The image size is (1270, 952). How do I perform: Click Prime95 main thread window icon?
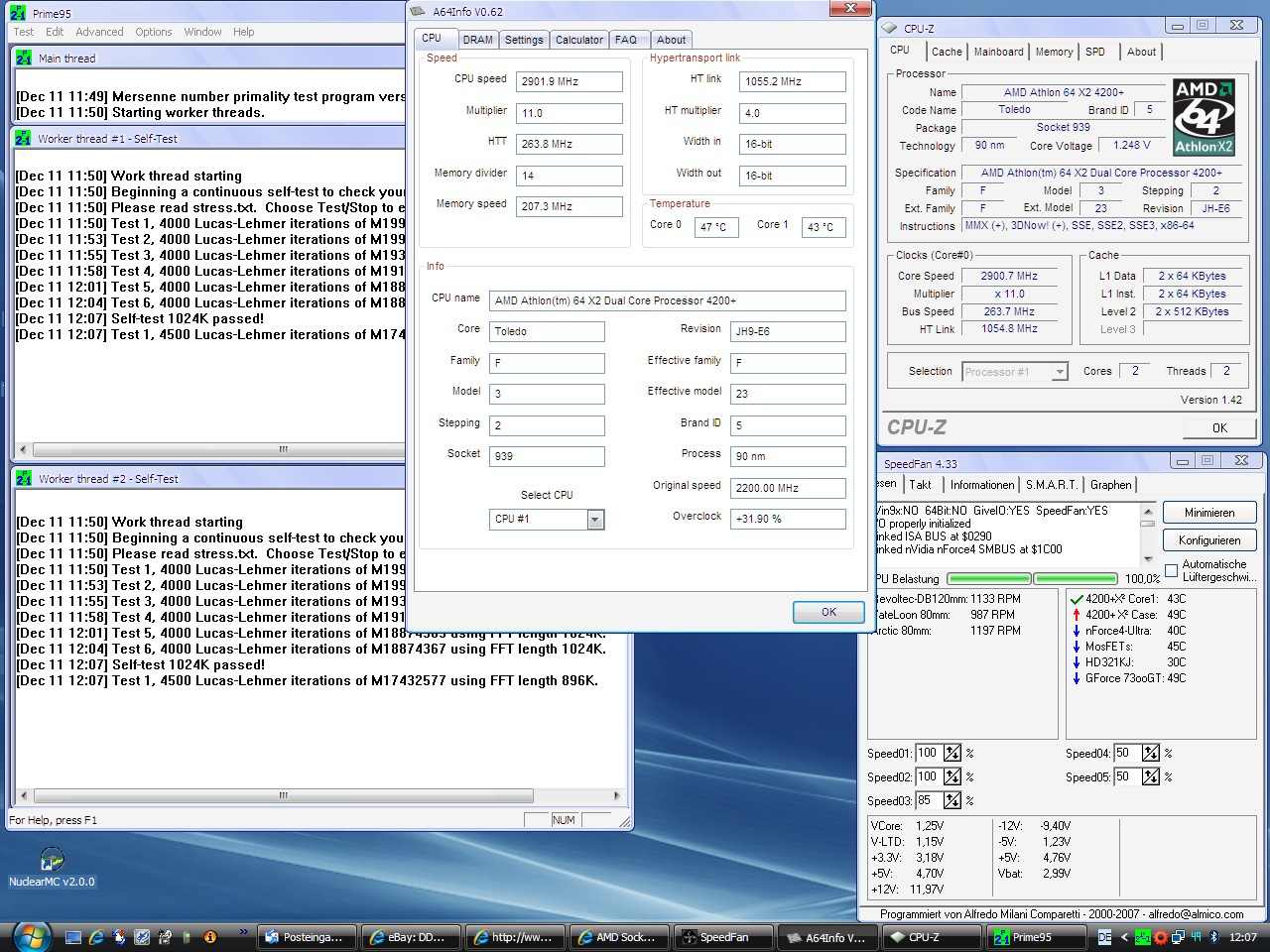(23, 58)
